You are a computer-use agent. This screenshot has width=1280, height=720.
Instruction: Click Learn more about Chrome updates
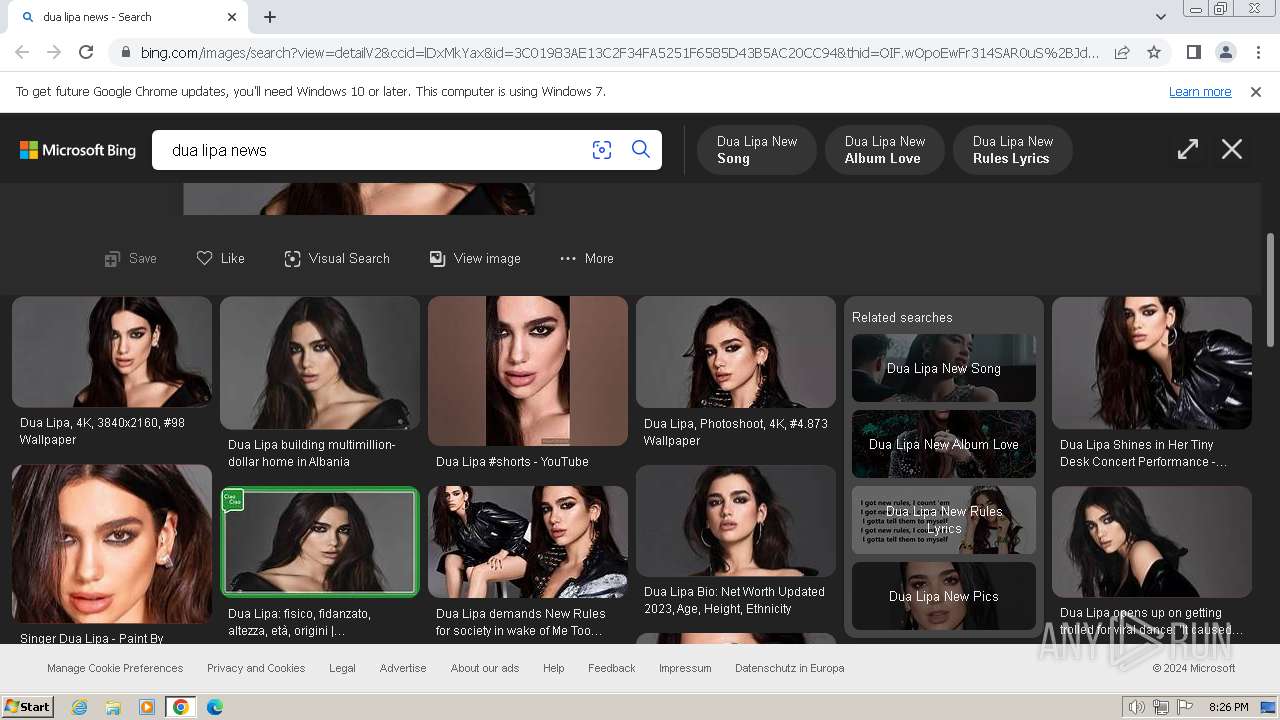pos(1200,91)
